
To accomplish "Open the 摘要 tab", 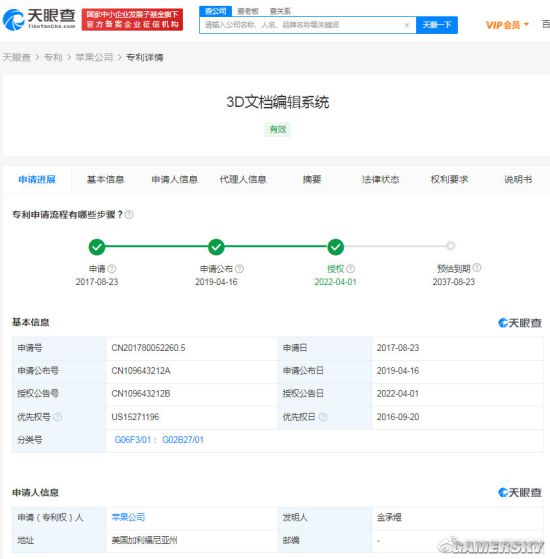I will 312,179.
